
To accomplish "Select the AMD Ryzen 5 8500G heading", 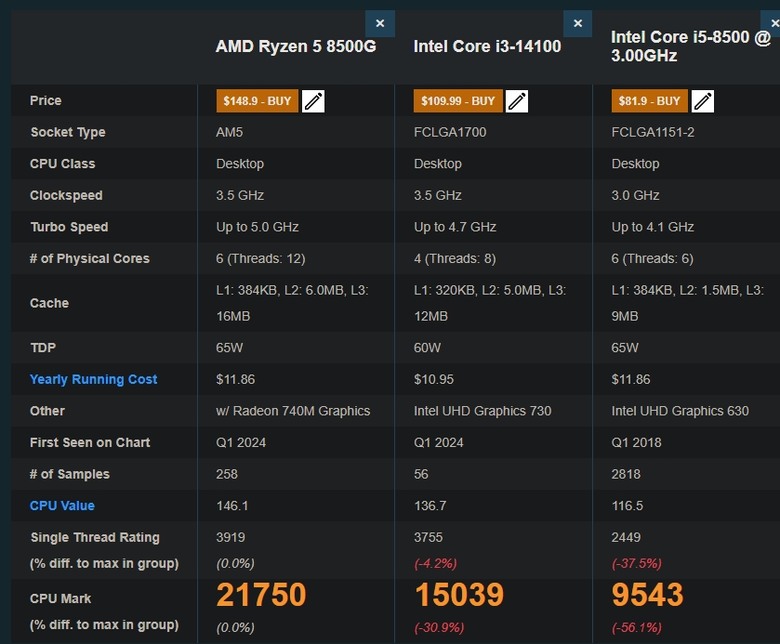I will (296, 46).
